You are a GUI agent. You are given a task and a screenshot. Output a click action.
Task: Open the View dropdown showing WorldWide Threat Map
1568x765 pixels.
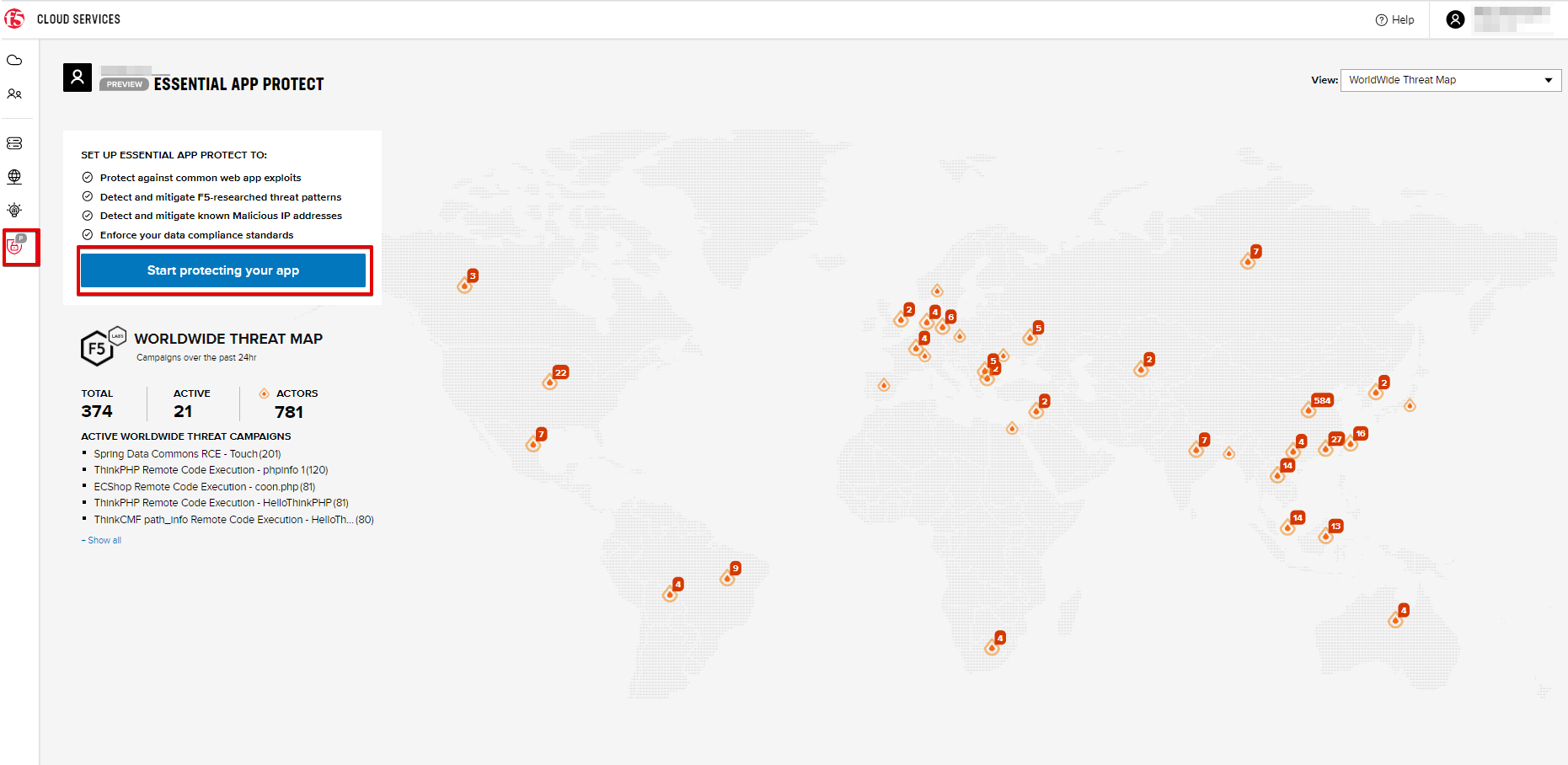pyautogui.click(x=1451, y=80)
